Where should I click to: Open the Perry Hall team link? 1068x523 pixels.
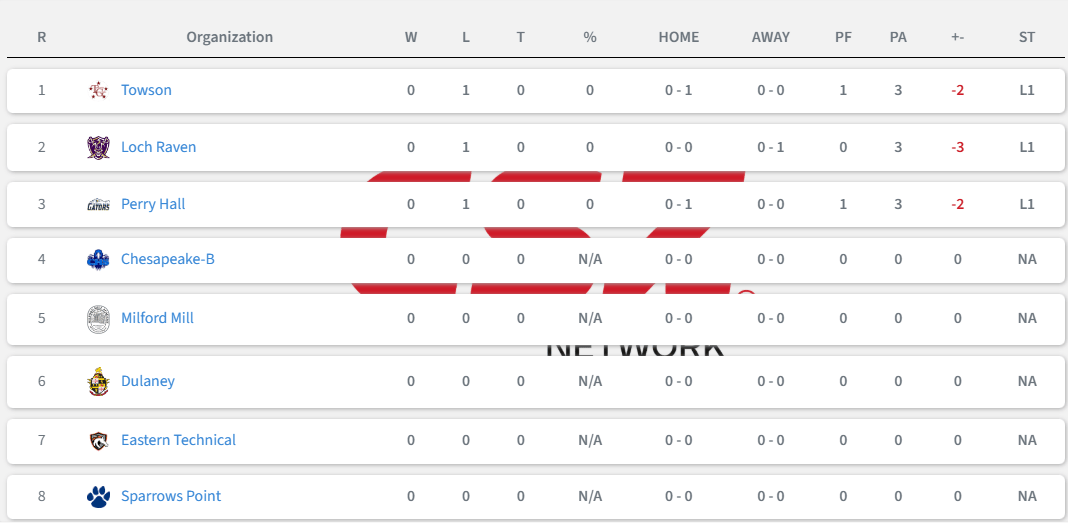tap(153, 204)
